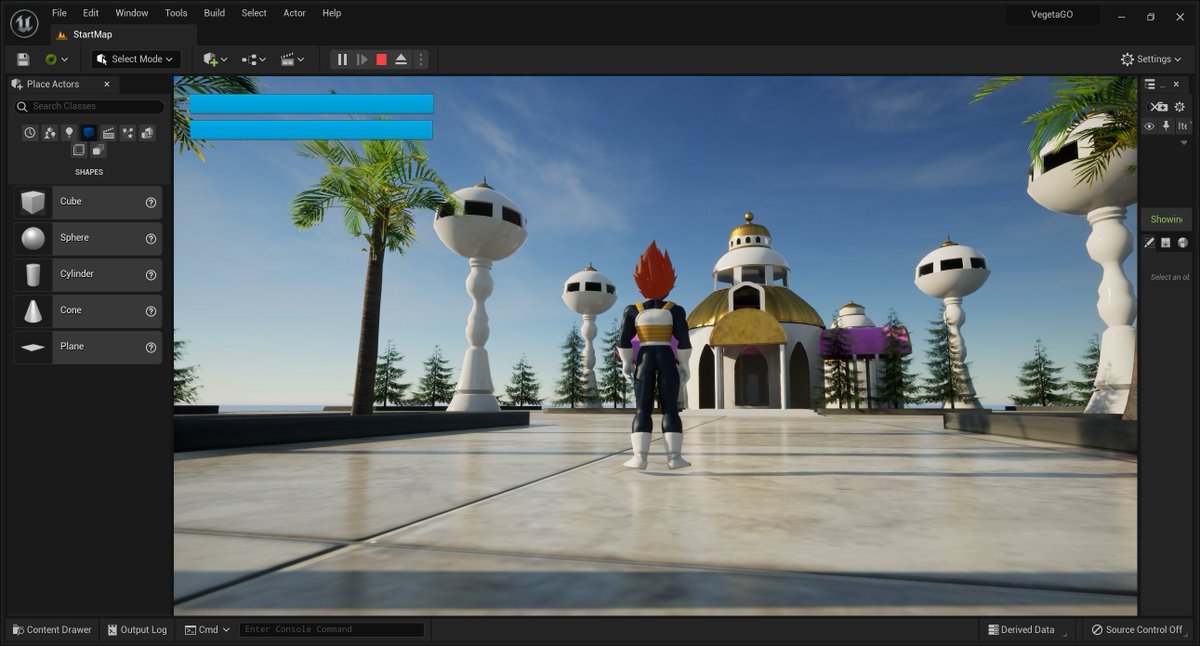Click the Cube shape entry
This screenshot has width=1200, height=646.
[88, 202]
